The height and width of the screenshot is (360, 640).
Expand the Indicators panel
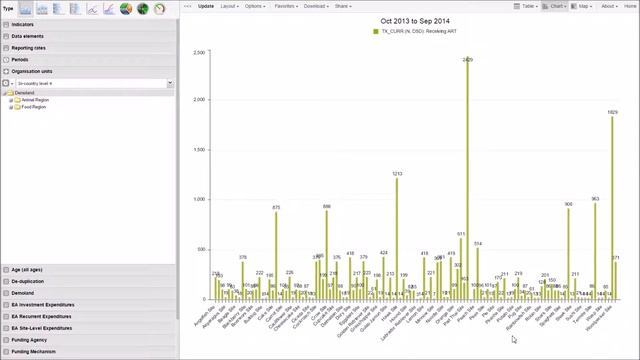point(89,24)
